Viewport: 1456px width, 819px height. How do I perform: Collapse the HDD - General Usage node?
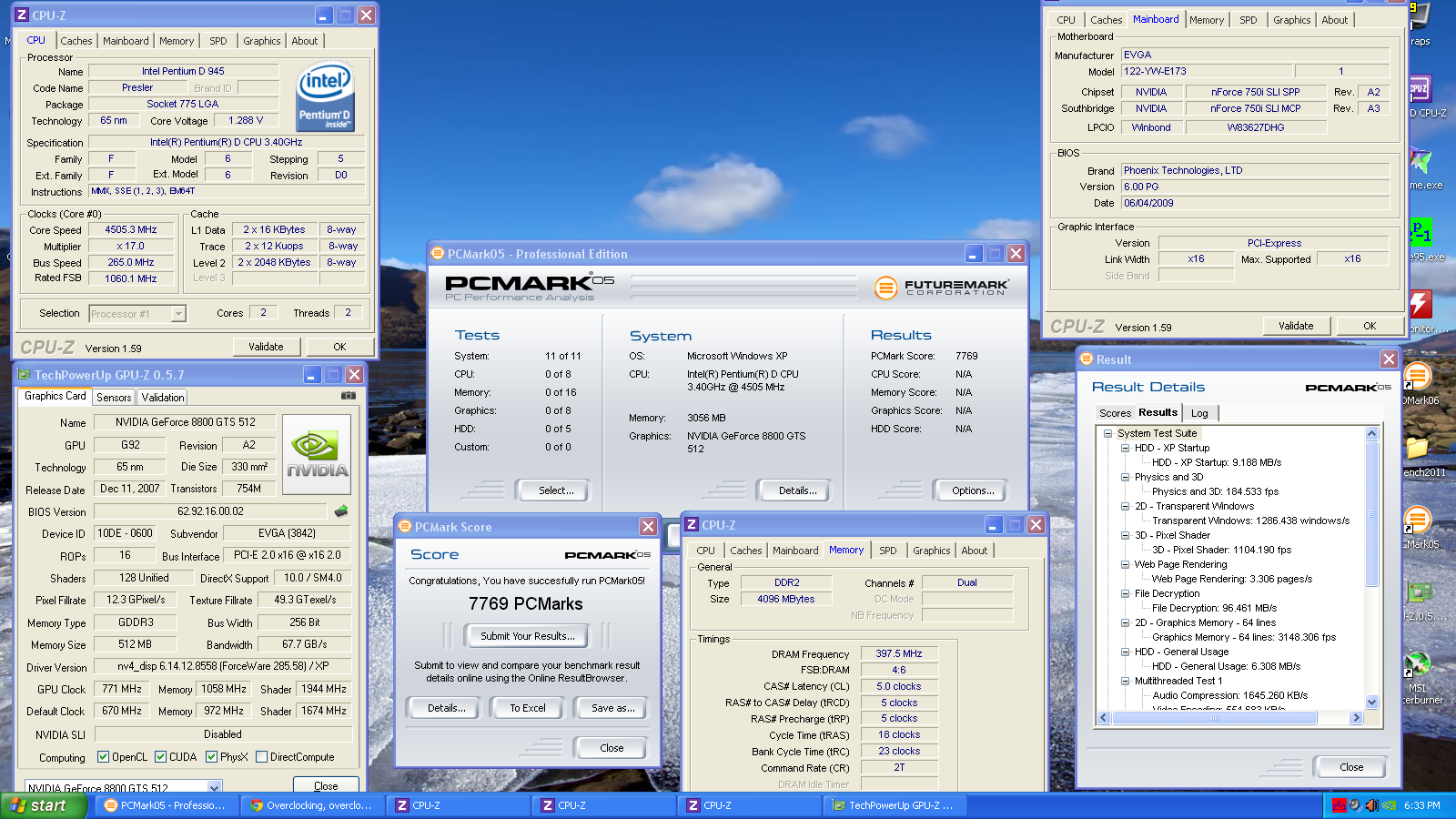tap(1126, 652)
